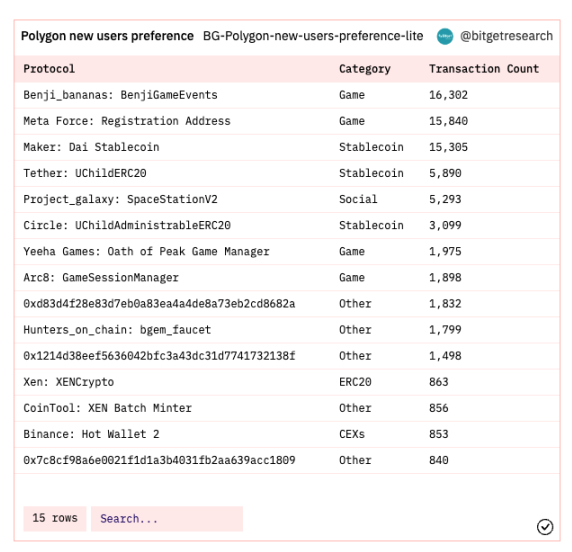Screen dimensions: 572x552
Task: Open BG-Polygon-new-users-preference-lite query link
Action: coord(313,36)
